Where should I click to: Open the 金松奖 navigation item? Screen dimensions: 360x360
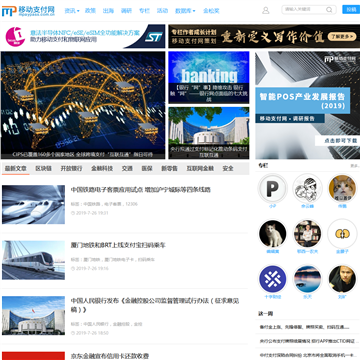211,11
